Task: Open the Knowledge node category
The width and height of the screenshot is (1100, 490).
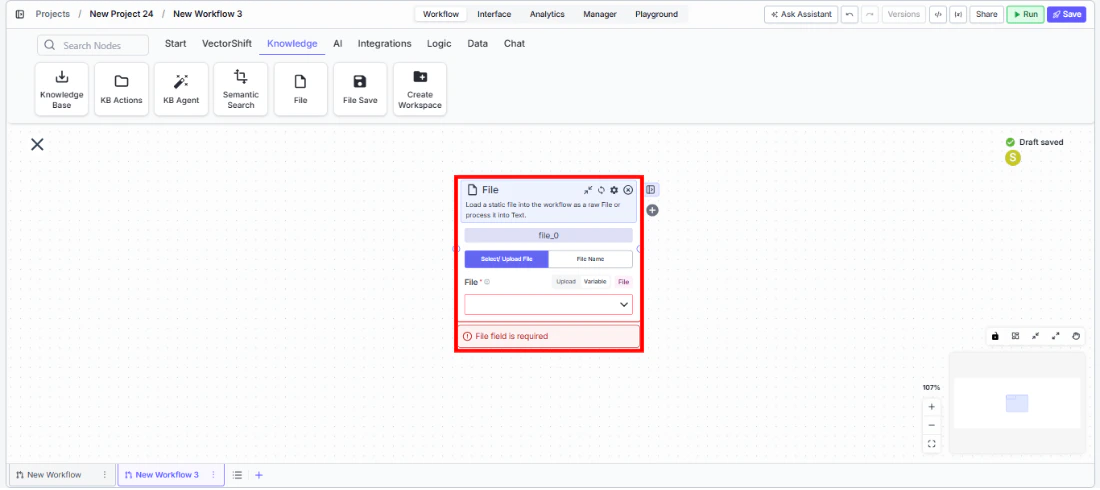Action: [292, 44]
